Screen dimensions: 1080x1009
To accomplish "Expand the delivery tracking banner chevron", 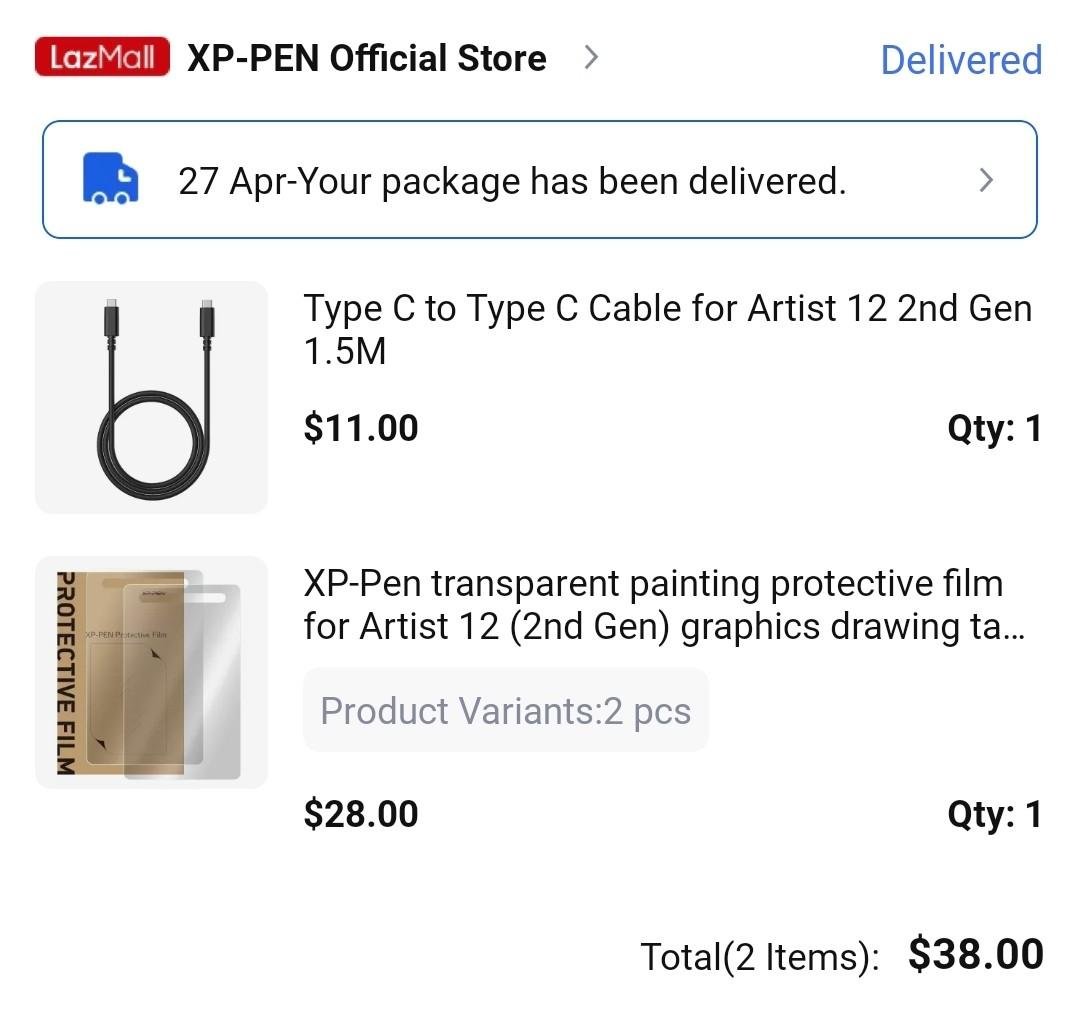I will [986, 180].
